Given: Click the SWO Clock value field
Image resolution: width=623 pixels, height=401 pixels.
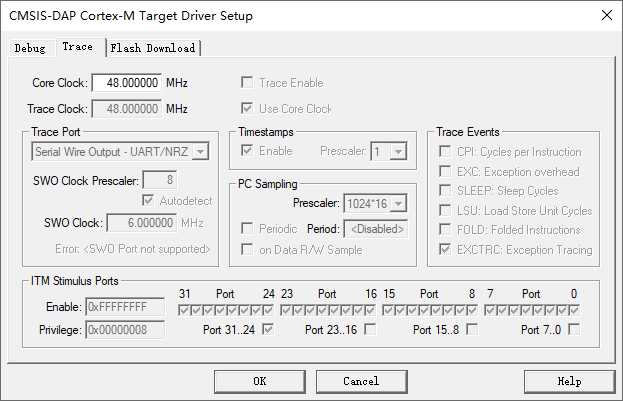Looking at the screenshot, I should click(x=142, y=223).
